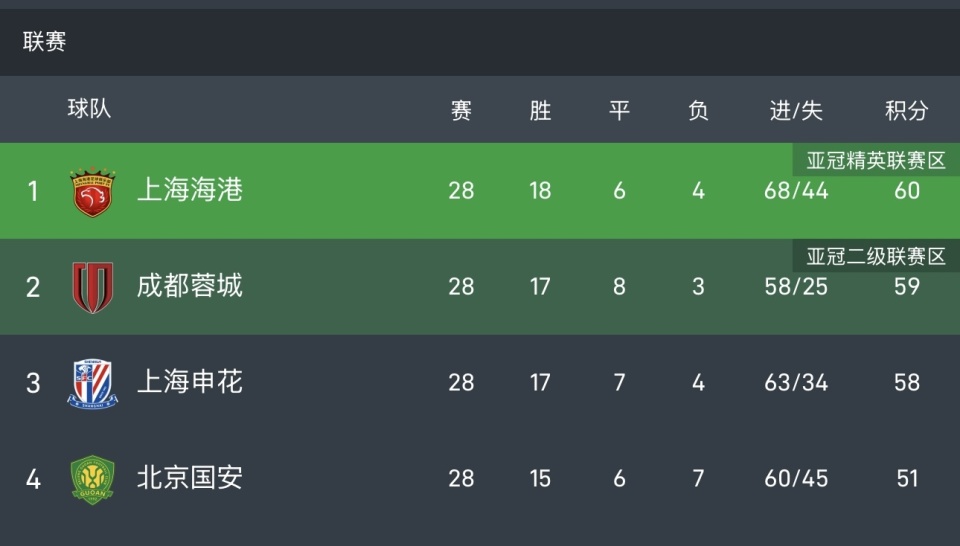Click the 球队 column header
This screenshot has width=960, height=546.
pyautogui.click(x=89, y=109)
